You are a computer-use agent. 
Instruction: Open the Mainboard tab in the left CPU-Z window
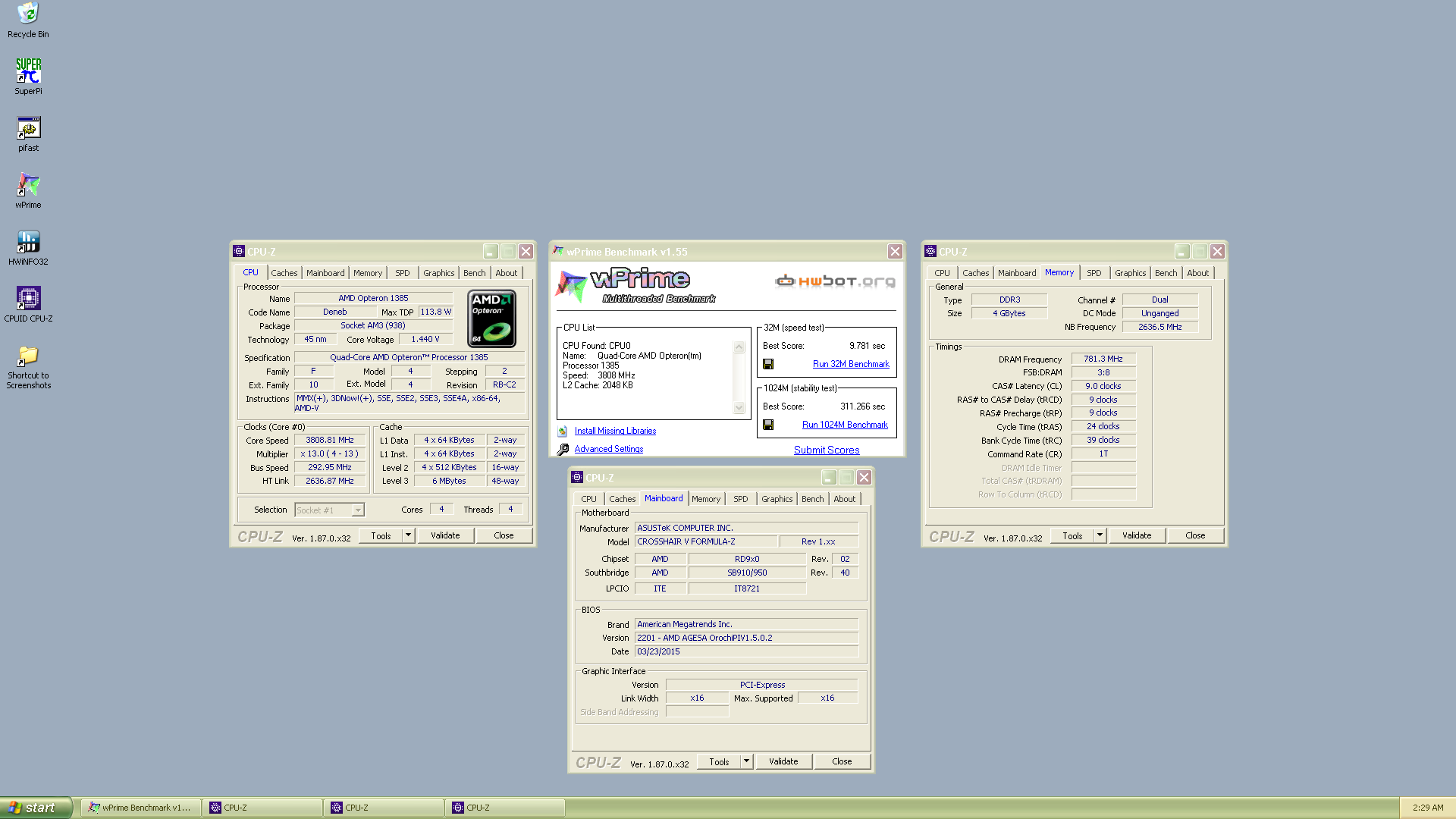pos(325,273)
